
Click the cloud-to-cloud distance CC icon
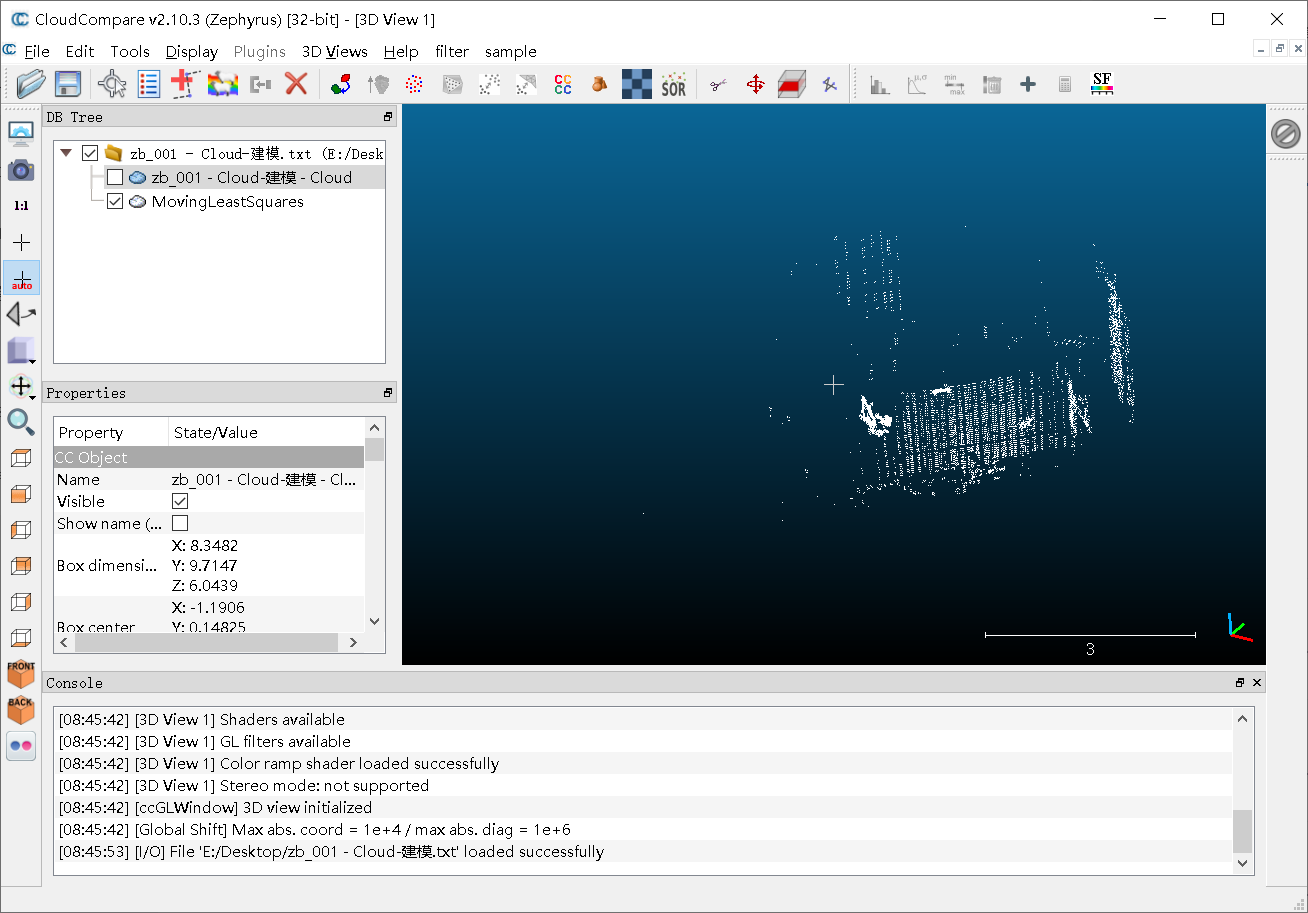pos(563,84)
